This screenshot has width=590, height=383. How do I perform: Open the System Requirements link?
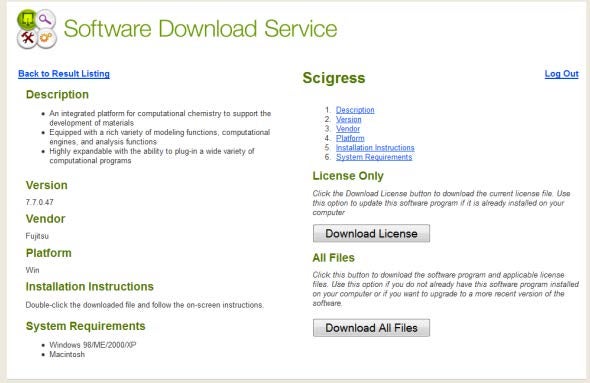click(374, 157)
